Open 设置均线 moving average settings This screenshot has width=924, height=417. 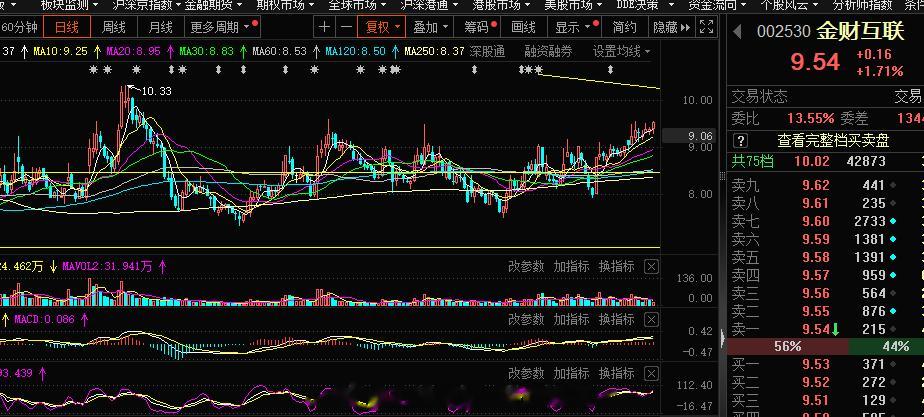point(622,52)
